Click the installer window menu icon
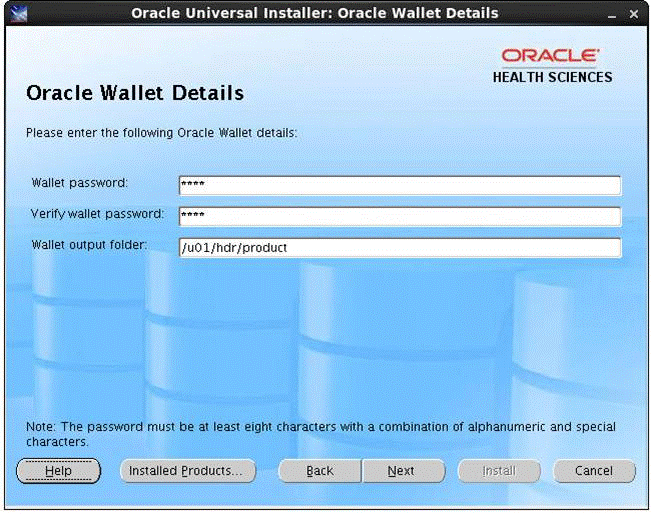This screenshot has height=514, width=651. point(18,14)
